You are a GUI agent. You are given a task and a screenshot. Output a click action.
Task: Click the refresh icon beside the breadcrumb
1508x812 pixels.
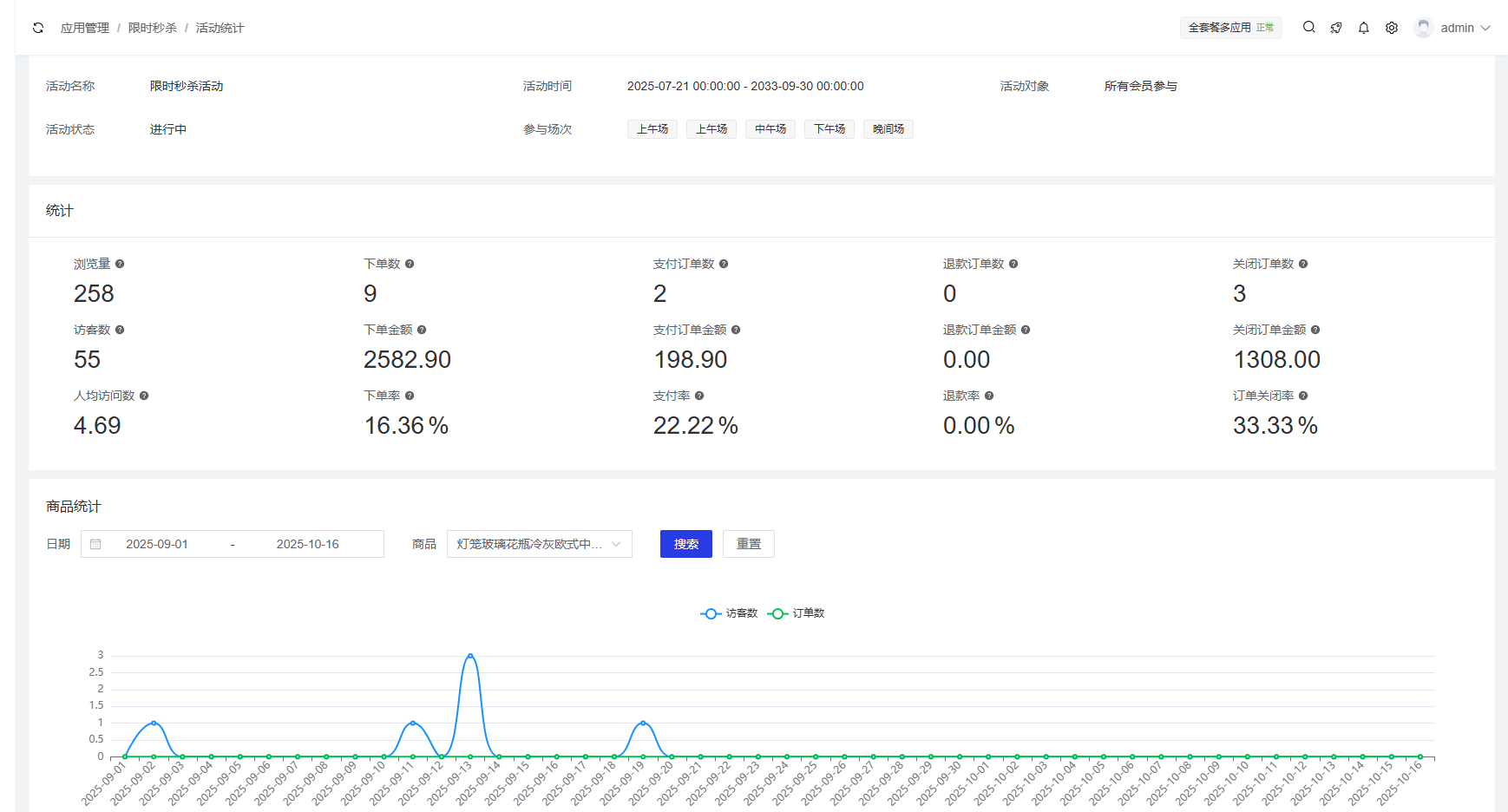point(38,28)
